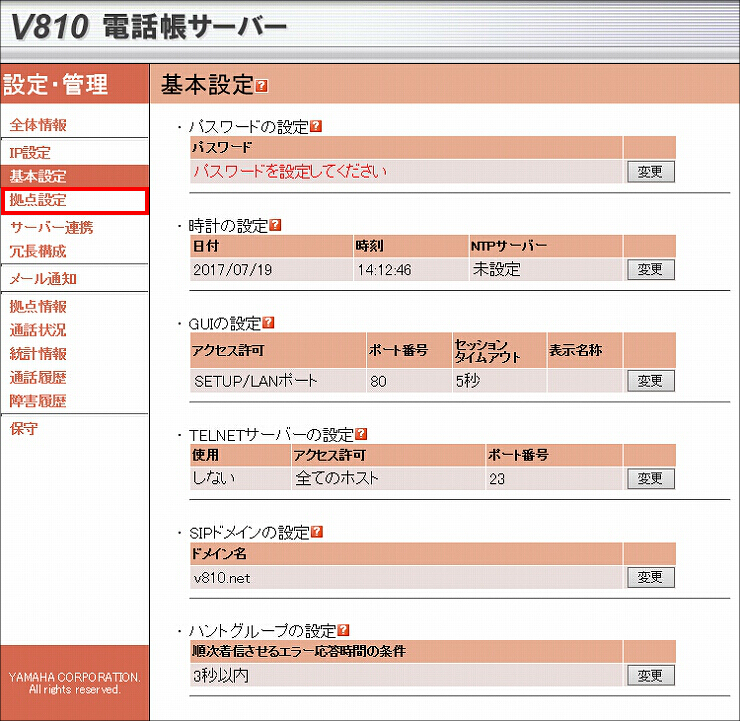Viewport: 740px width, 721px height.
Task: Select 基本設定 in the sidebar
Action: [38, 176]
